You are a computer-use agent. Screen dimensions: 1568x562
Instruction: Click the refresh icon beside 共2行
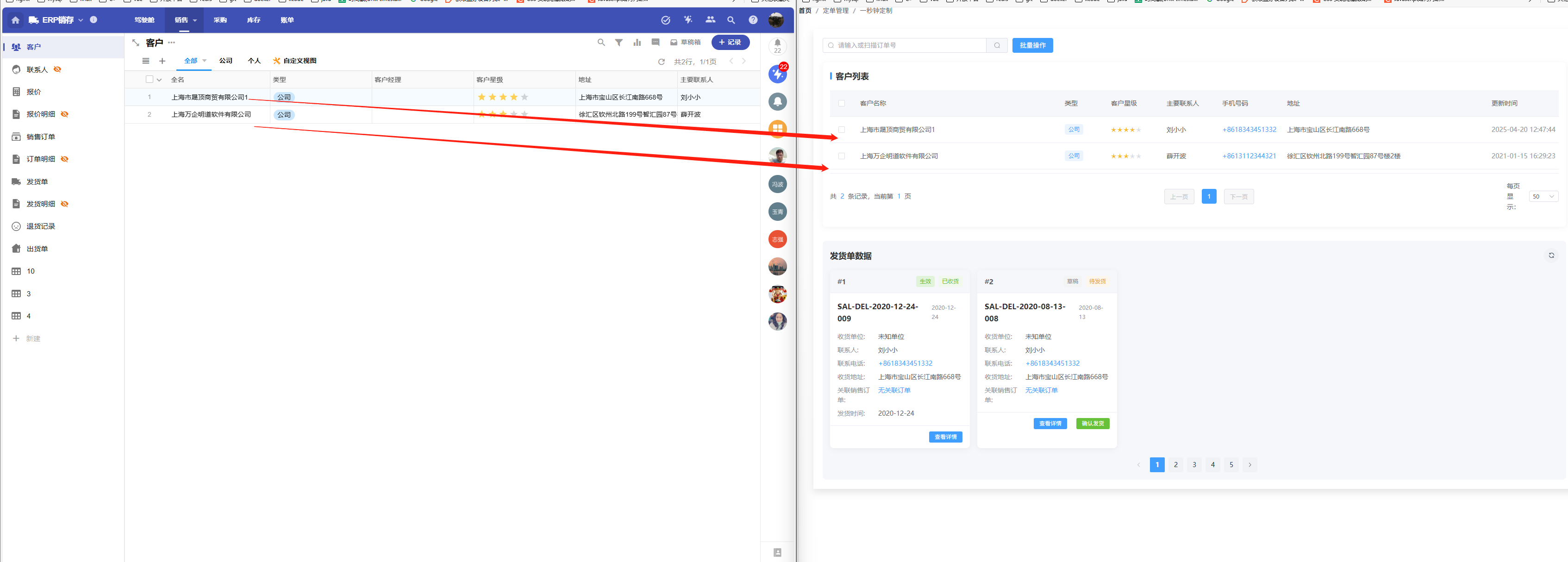click(661, 62)
